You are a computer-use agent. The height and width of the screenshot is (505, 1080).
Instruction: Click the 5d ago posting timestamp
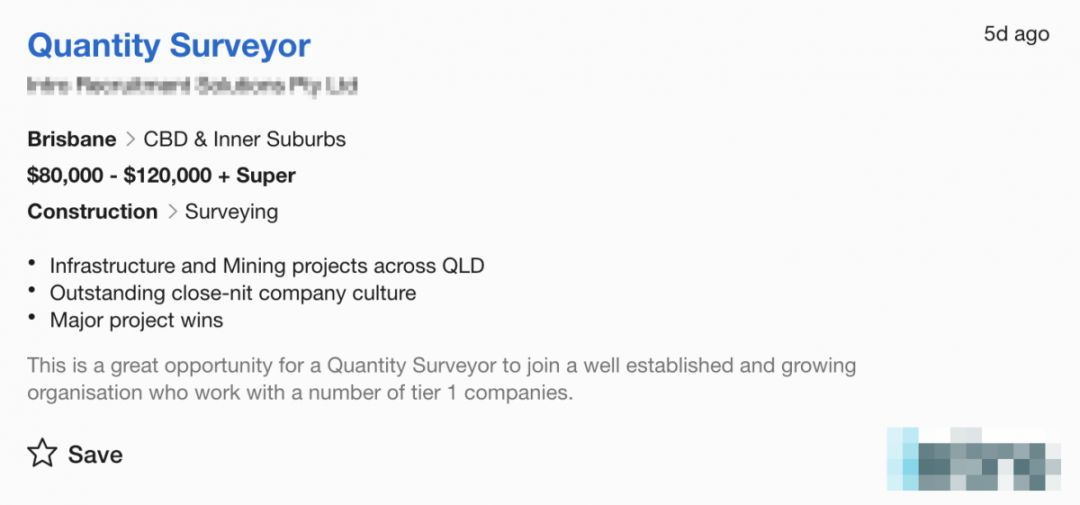[1016, 34]
